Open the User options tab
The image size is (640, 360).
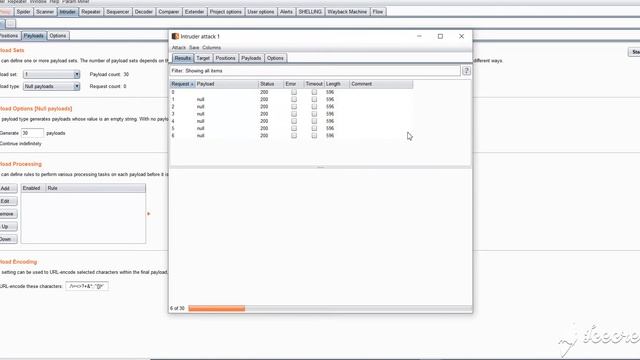pyautogui.click(x=261, y=12)
